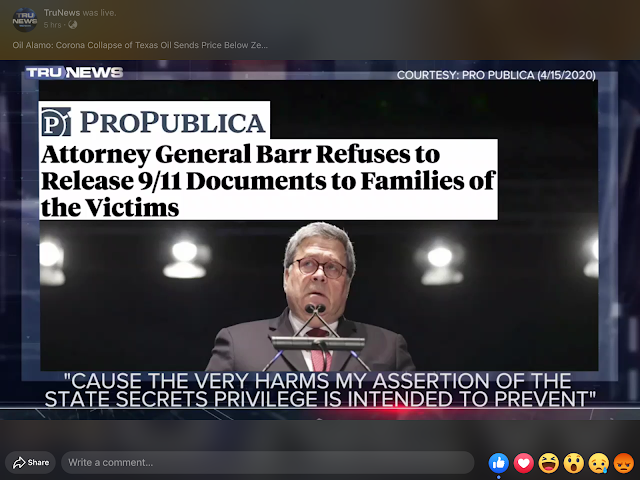Click the Courtesy Pro Publica caption text
The image size is (640, 480).
click(496, 75)
